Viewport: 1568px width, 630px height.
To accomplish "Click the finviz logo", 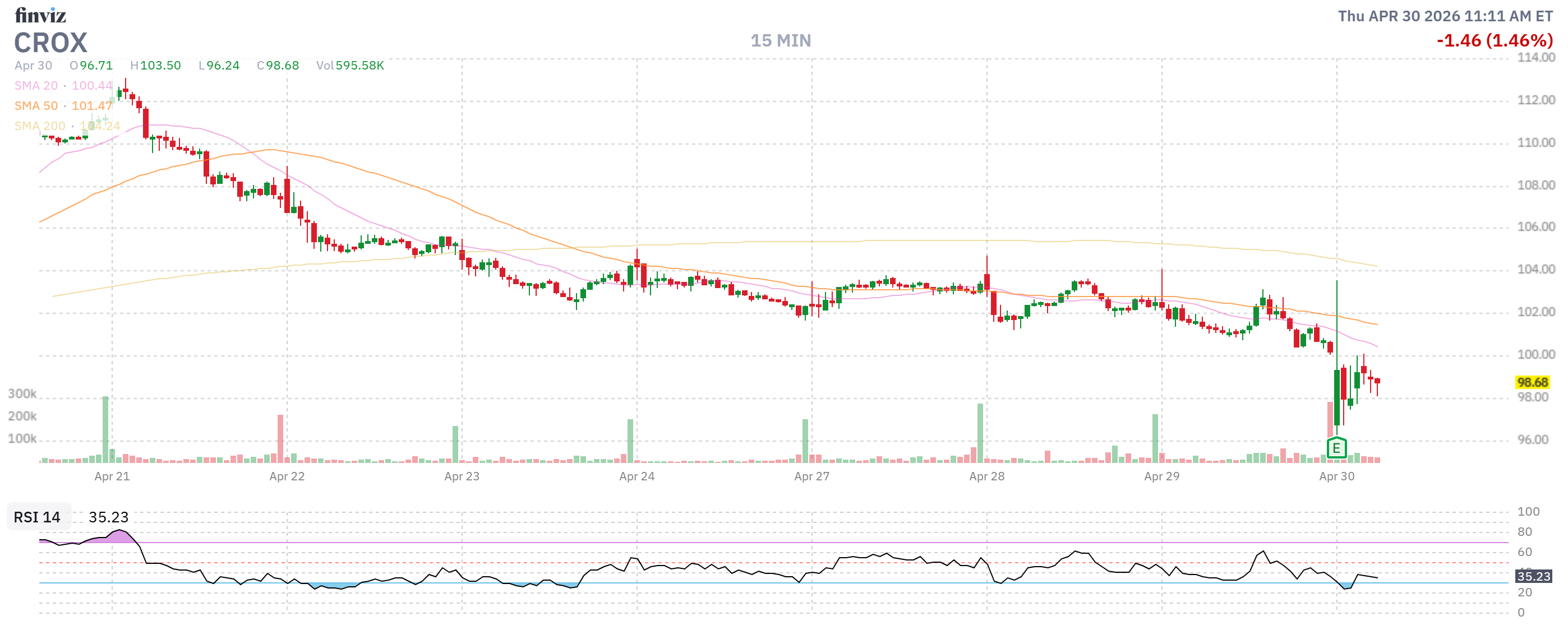I will click(x=40, y=15).
